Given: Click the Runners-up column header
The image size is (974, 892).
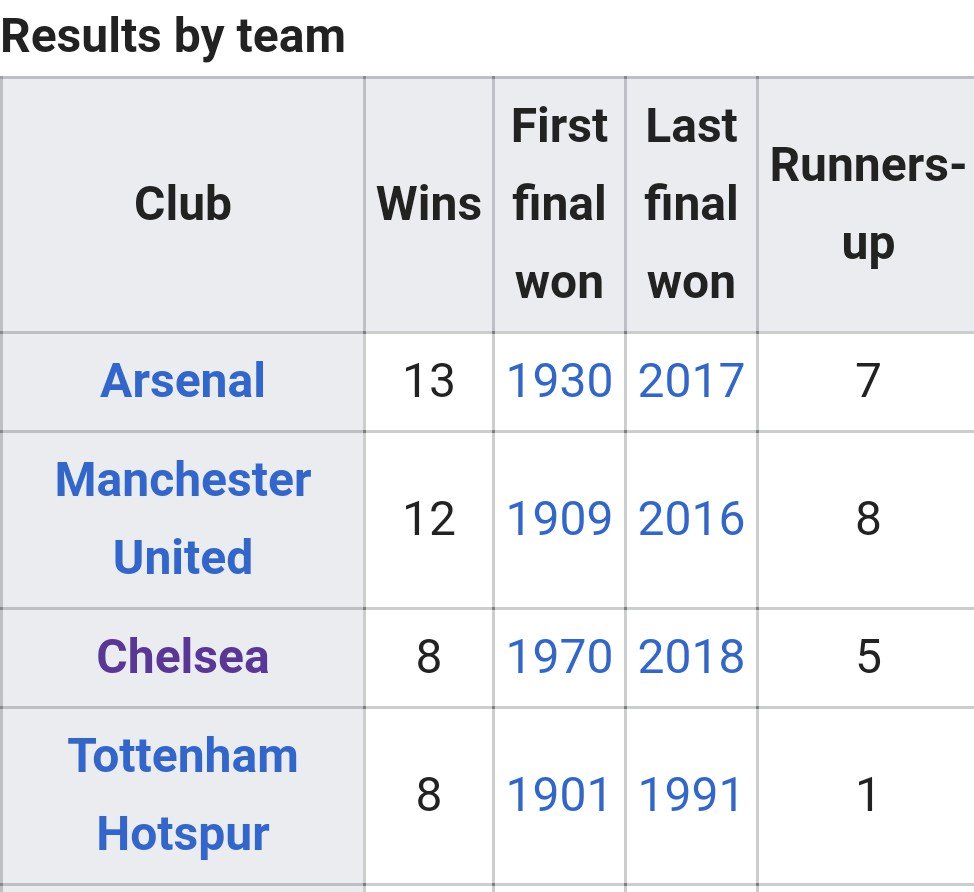Looking at the screenshot, I should click(868, 205).
